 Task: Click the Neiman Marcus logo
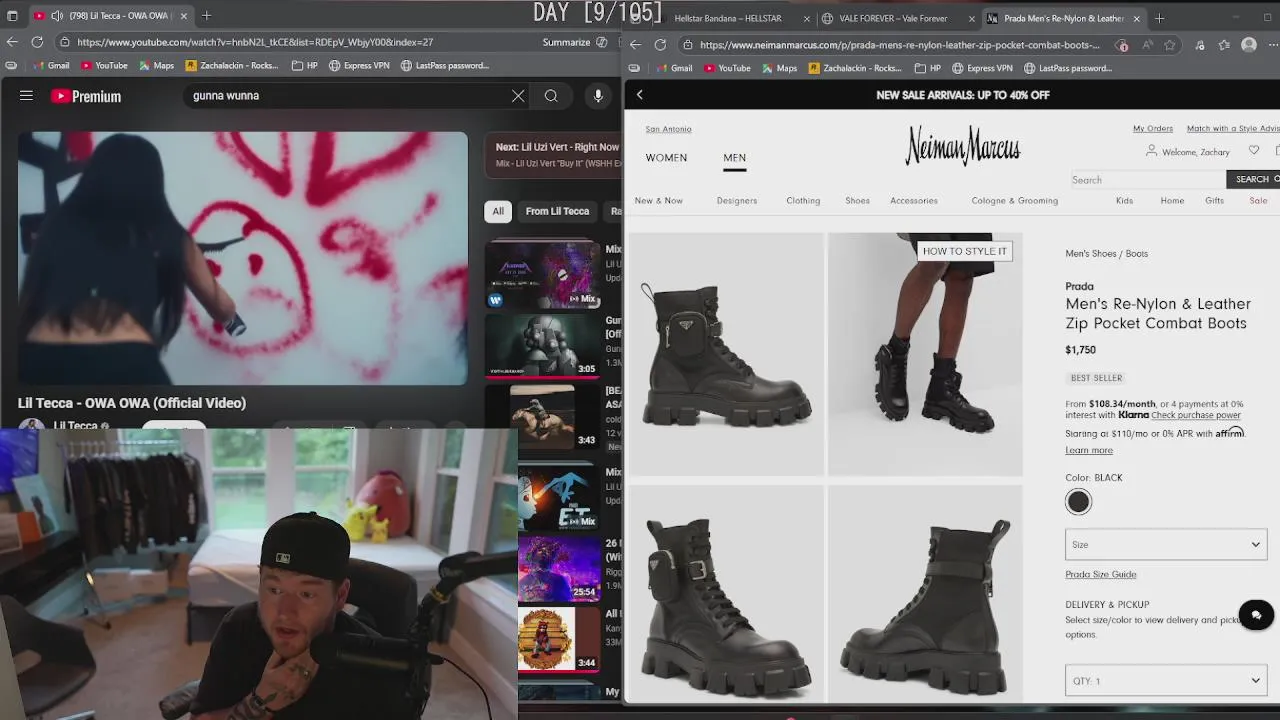tap(963, 146)
